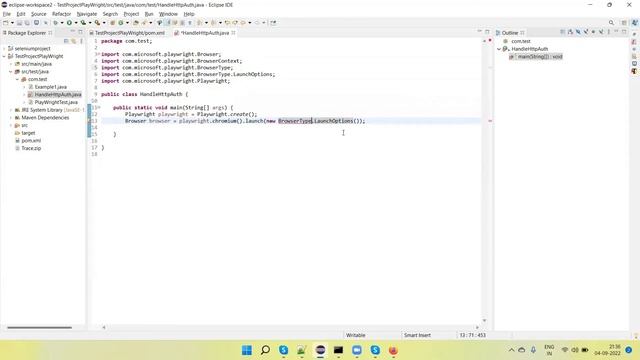The height and width of the screenshot is (360, 640).
Task: Toggle Hide Fields in Outline toolbar
Action: (x=578, y=32)
